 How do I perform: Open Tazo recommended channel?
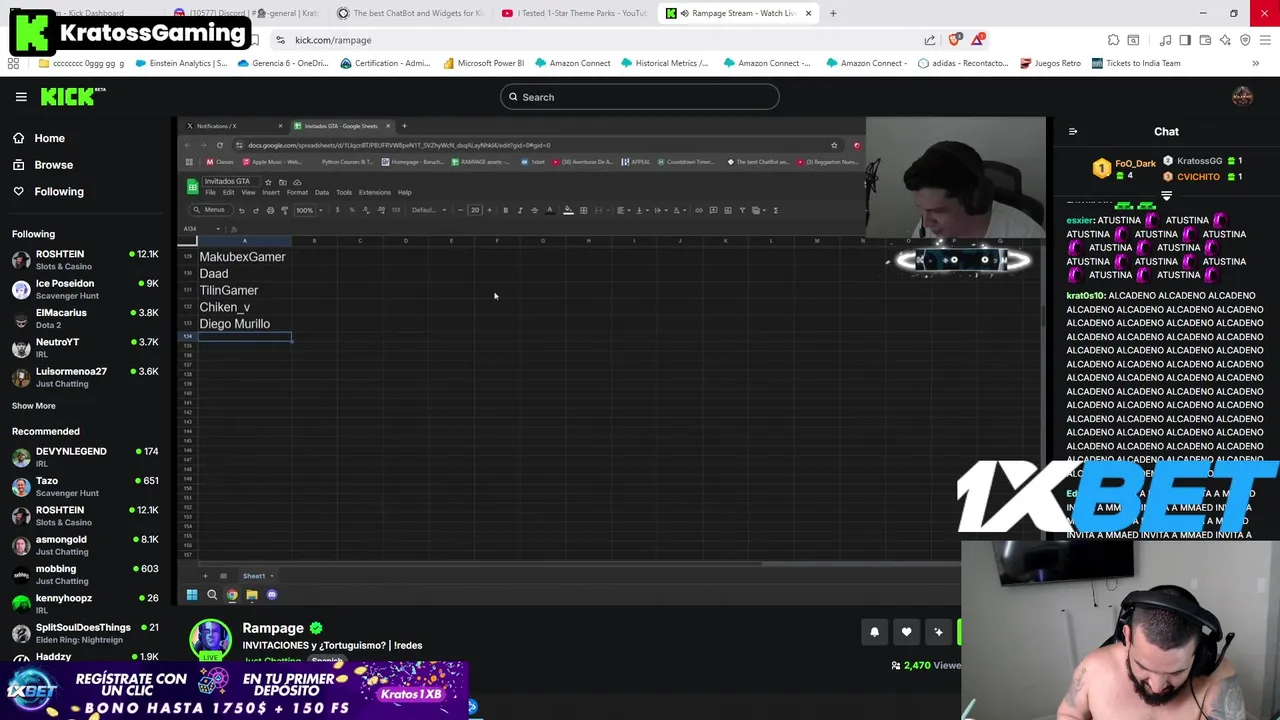pos(85,486)
